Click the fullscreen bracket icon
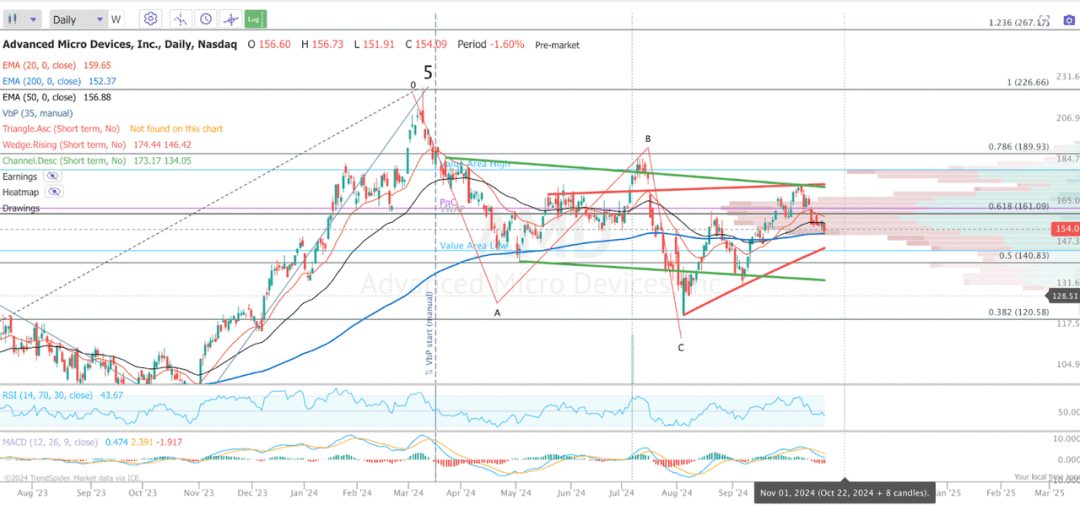Image resolution: width=1080 pixels, height=505 pixels. point(1043,21)
